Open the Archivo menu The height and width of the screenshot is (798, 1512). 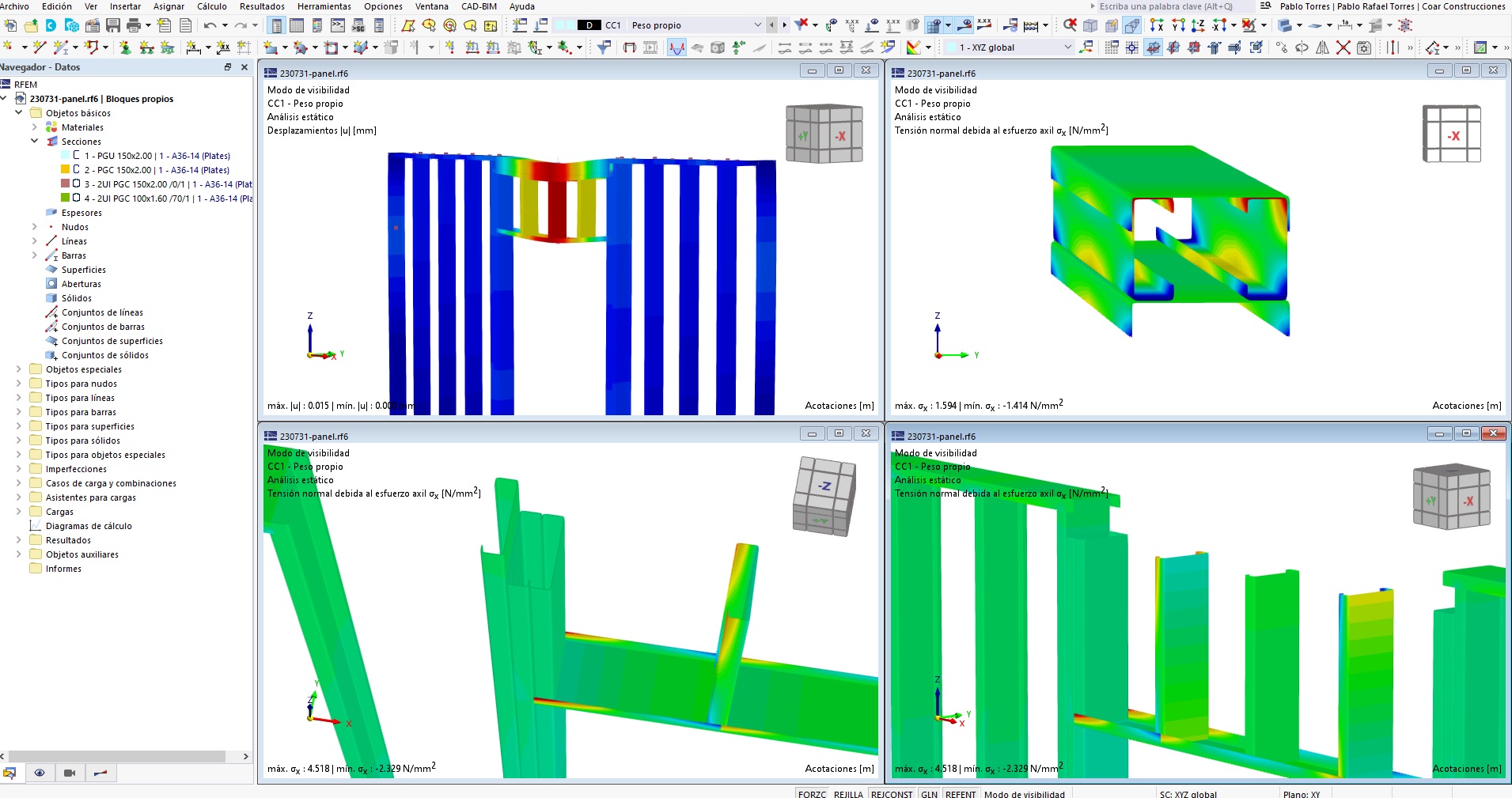[14, 6]
